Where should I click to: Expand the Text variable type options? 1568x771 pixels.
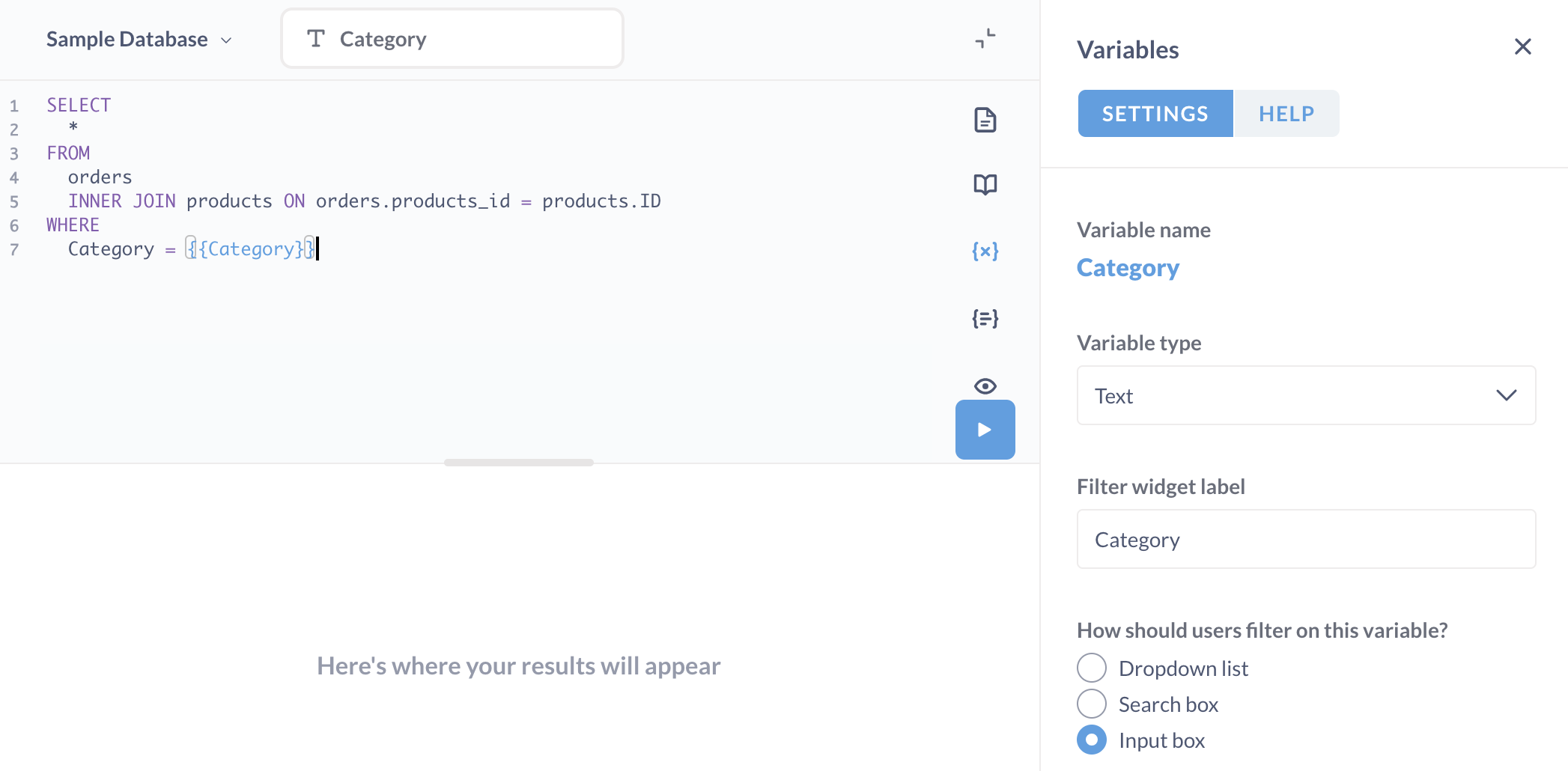pyautogui.click(x=1507, y=395)
